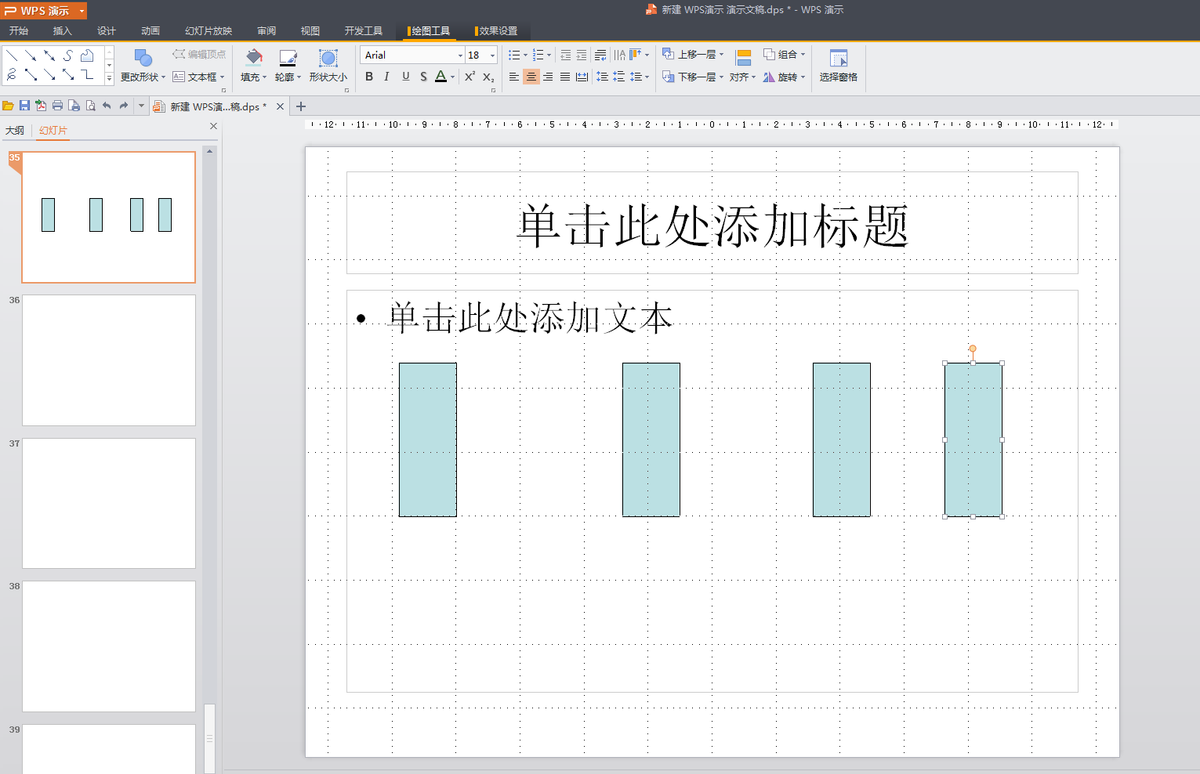Click the rotation handle of selected rectangle
The image size is (1200, 774).
[972, 349]
